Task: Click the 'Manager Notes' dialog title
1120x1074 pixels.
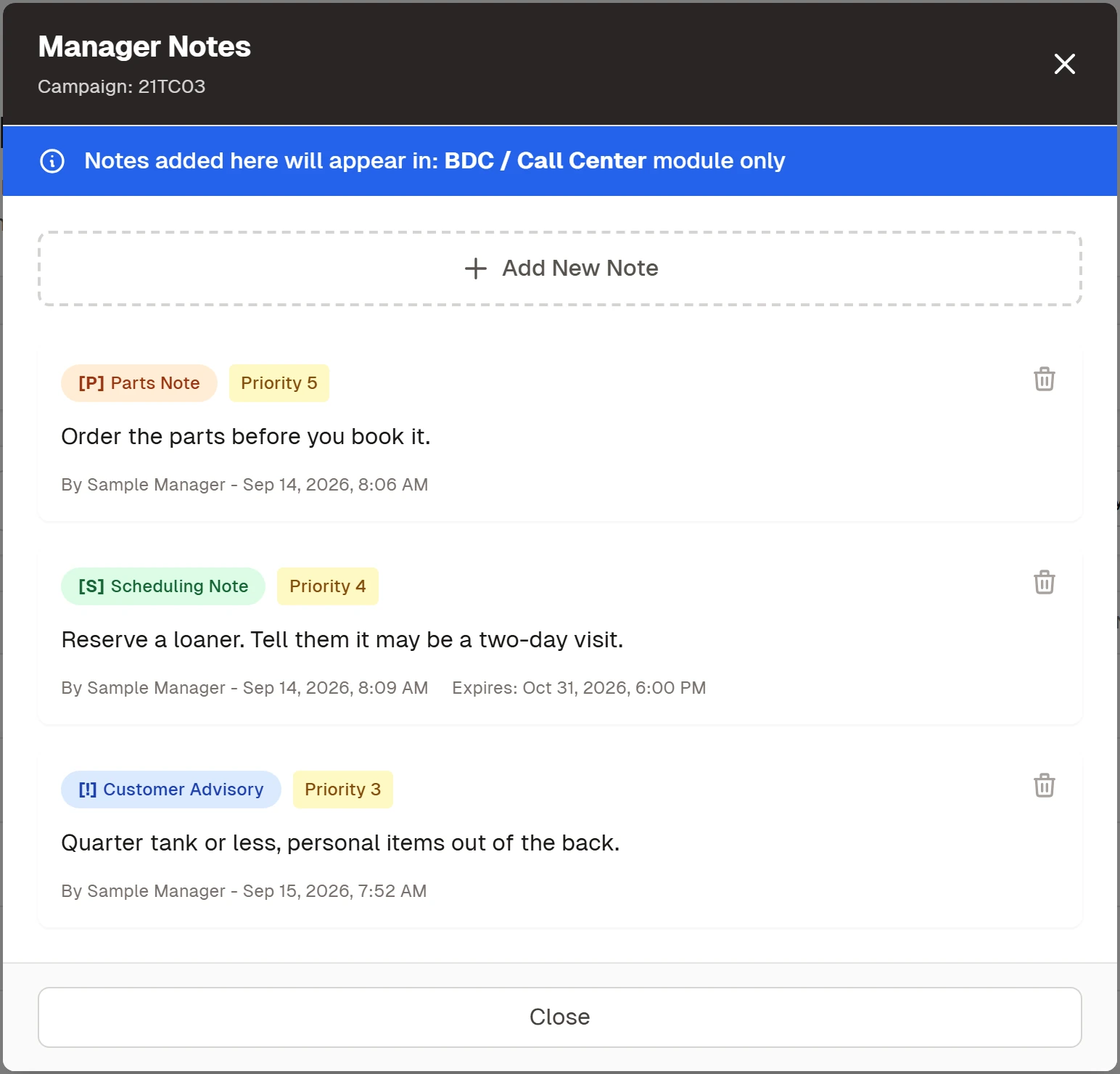Action: (144, 46)
